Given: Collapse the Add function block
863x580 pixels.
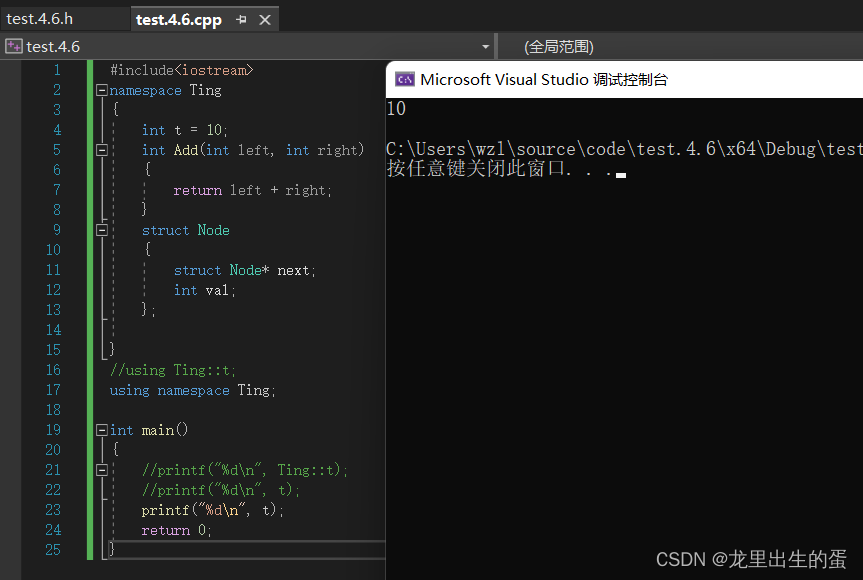Looking at the screenshot, I should pos(102,150).
